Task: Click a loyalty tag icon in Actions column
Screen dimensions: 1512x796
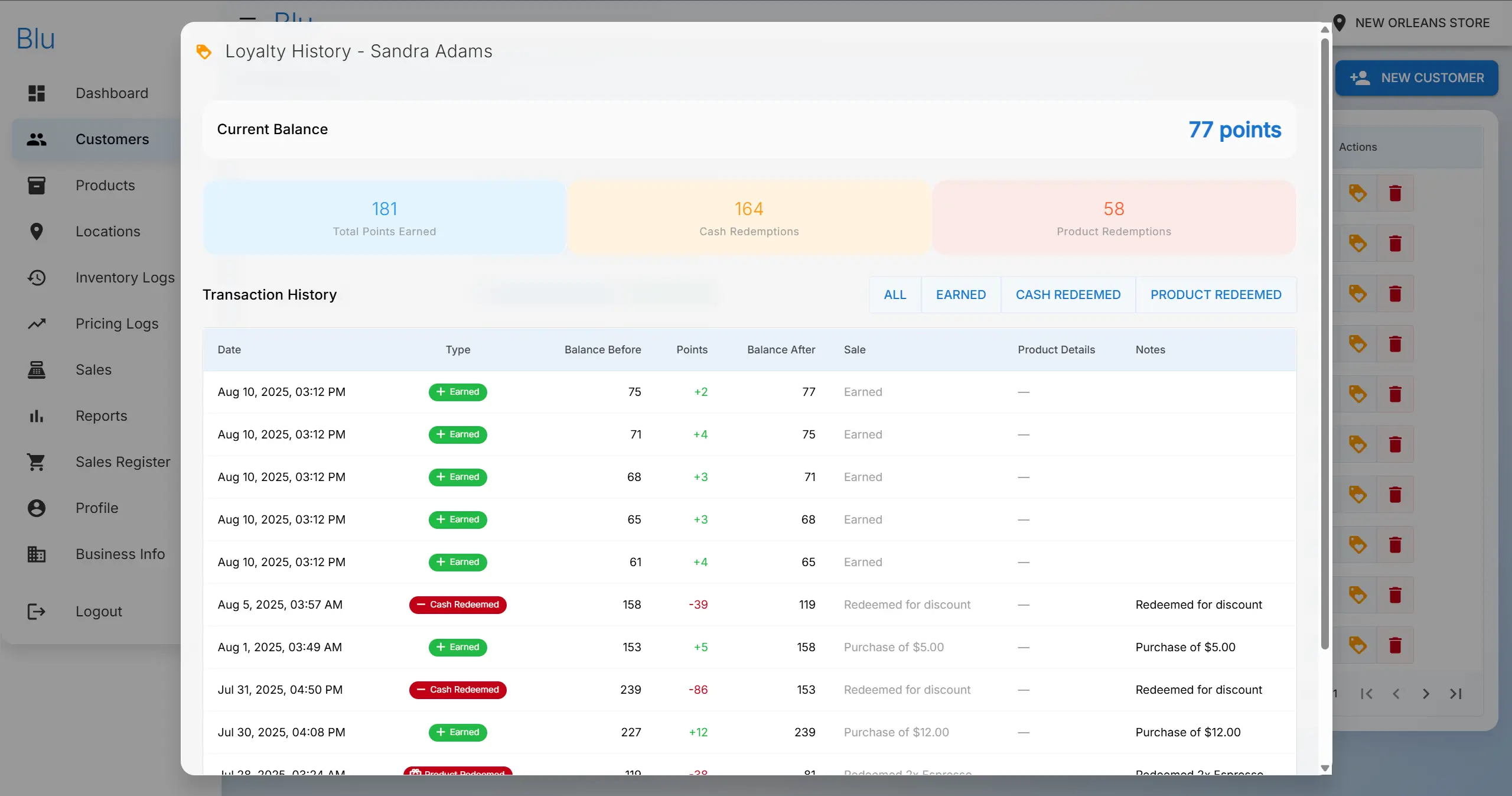Action: [1358, 193]
